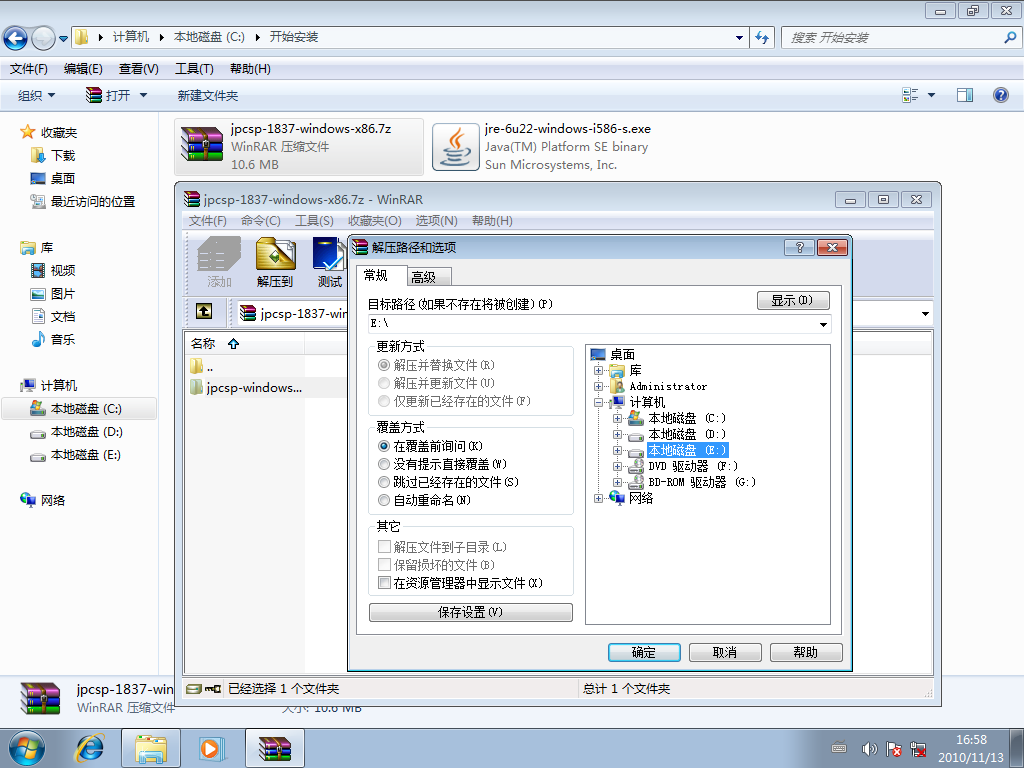Collapse the 计算机 (Computer) tree node
1024x768 pixels.
(598, 403)
